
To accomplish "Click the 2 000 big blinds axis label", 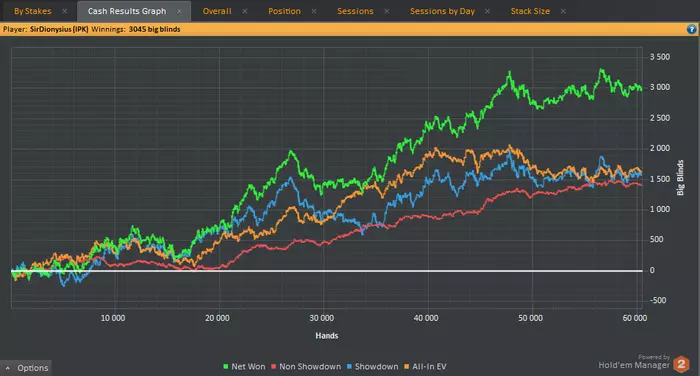I will pos(660,148).
